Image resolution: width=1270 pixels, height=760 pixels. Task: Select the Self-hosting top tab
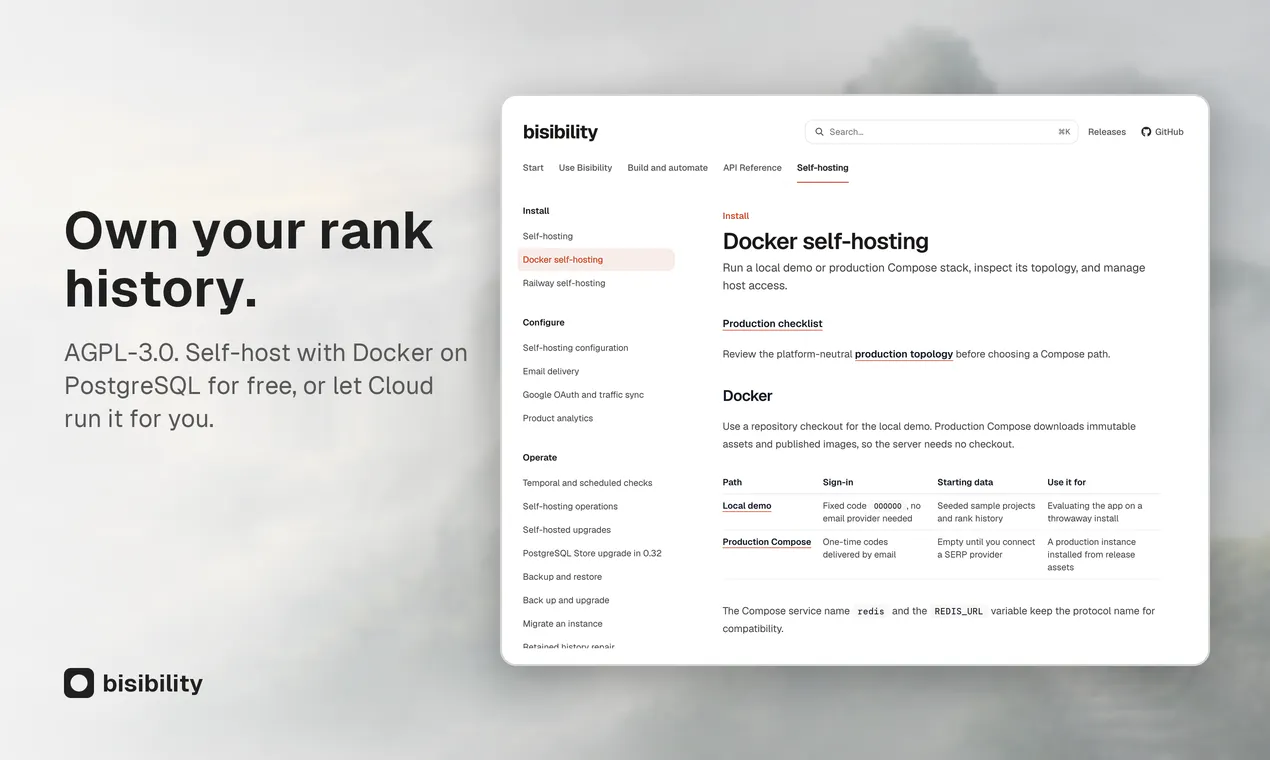click(822, 168)
